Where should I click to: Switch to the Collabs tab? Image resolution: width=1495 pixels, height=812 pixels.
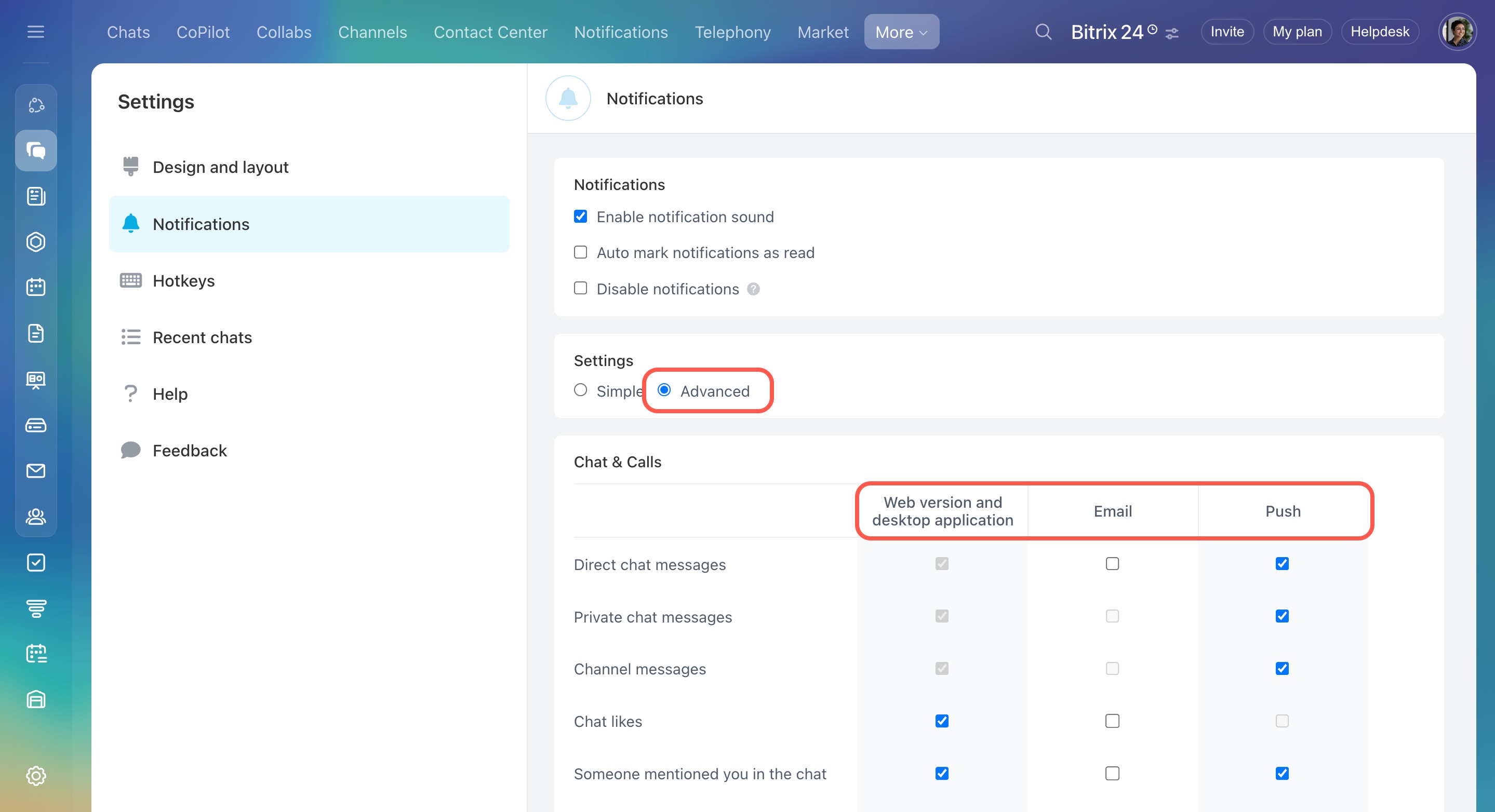(284, 32)
